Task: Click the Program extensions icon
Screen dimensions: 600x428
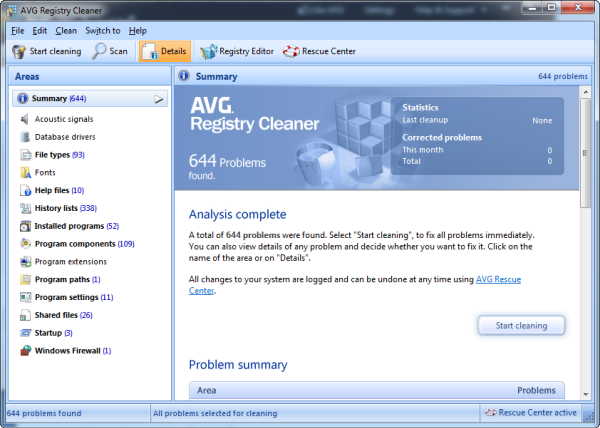Action: coord(25,262)
